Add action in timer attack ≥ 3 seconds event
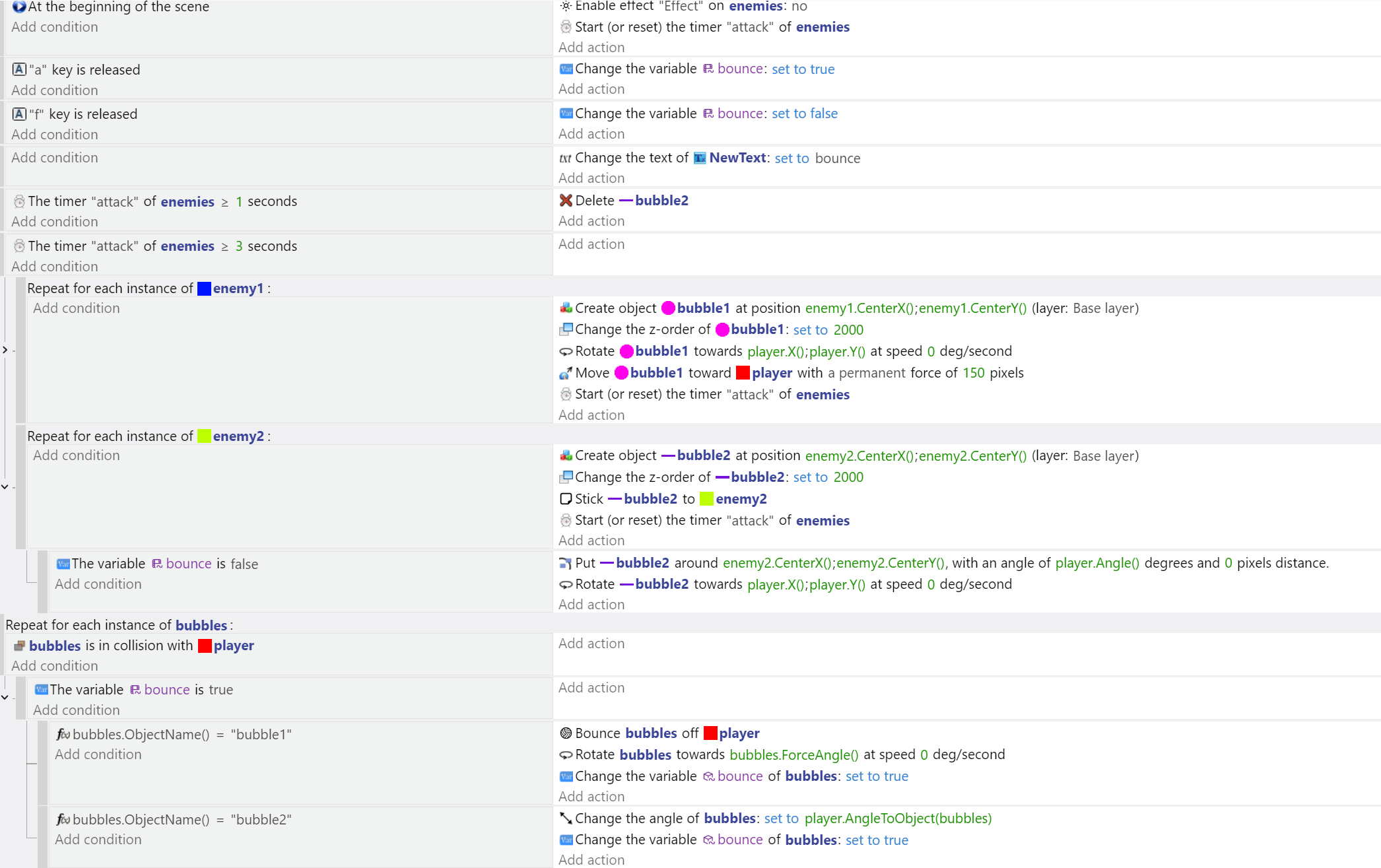Image resolution: width=1381 pixels, height=868 pixels. coord(591,244)
